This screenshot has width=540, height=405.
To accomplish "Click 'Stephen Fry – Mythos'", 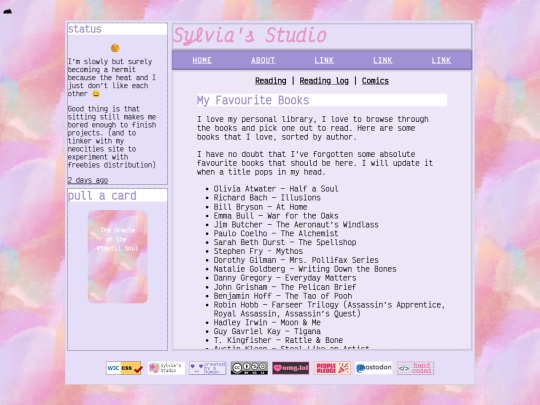I will [258, 251].
